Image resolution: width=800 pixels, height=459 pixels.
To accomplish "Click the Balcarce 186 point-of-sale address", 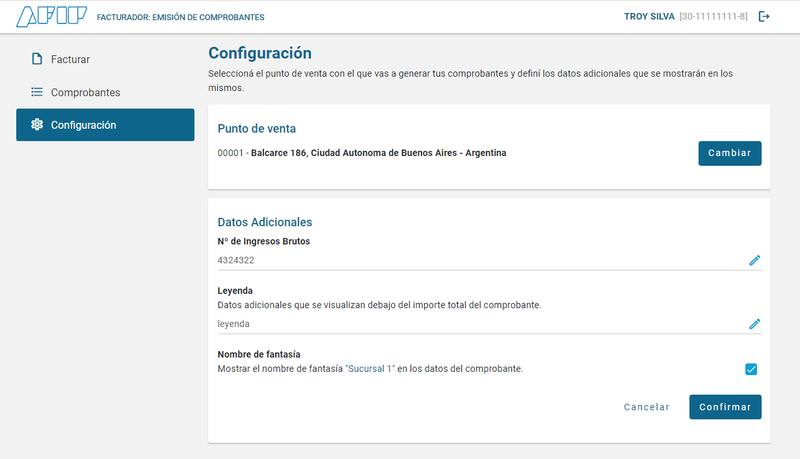I will click(378, 153).
